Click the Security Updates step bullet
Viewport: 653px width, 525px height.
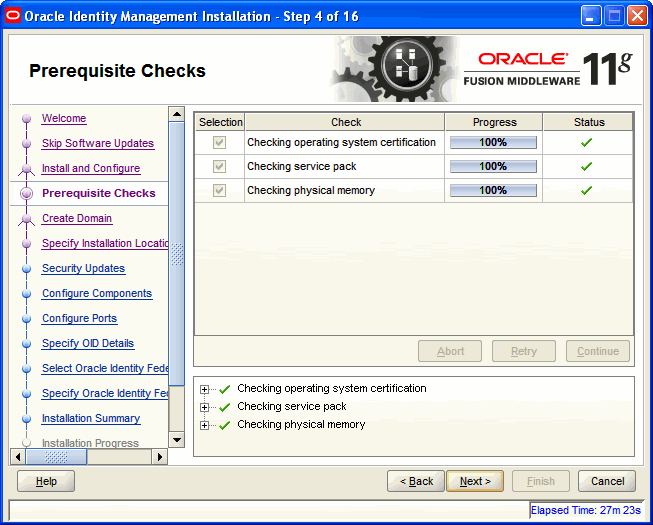[x=27, y=269]
